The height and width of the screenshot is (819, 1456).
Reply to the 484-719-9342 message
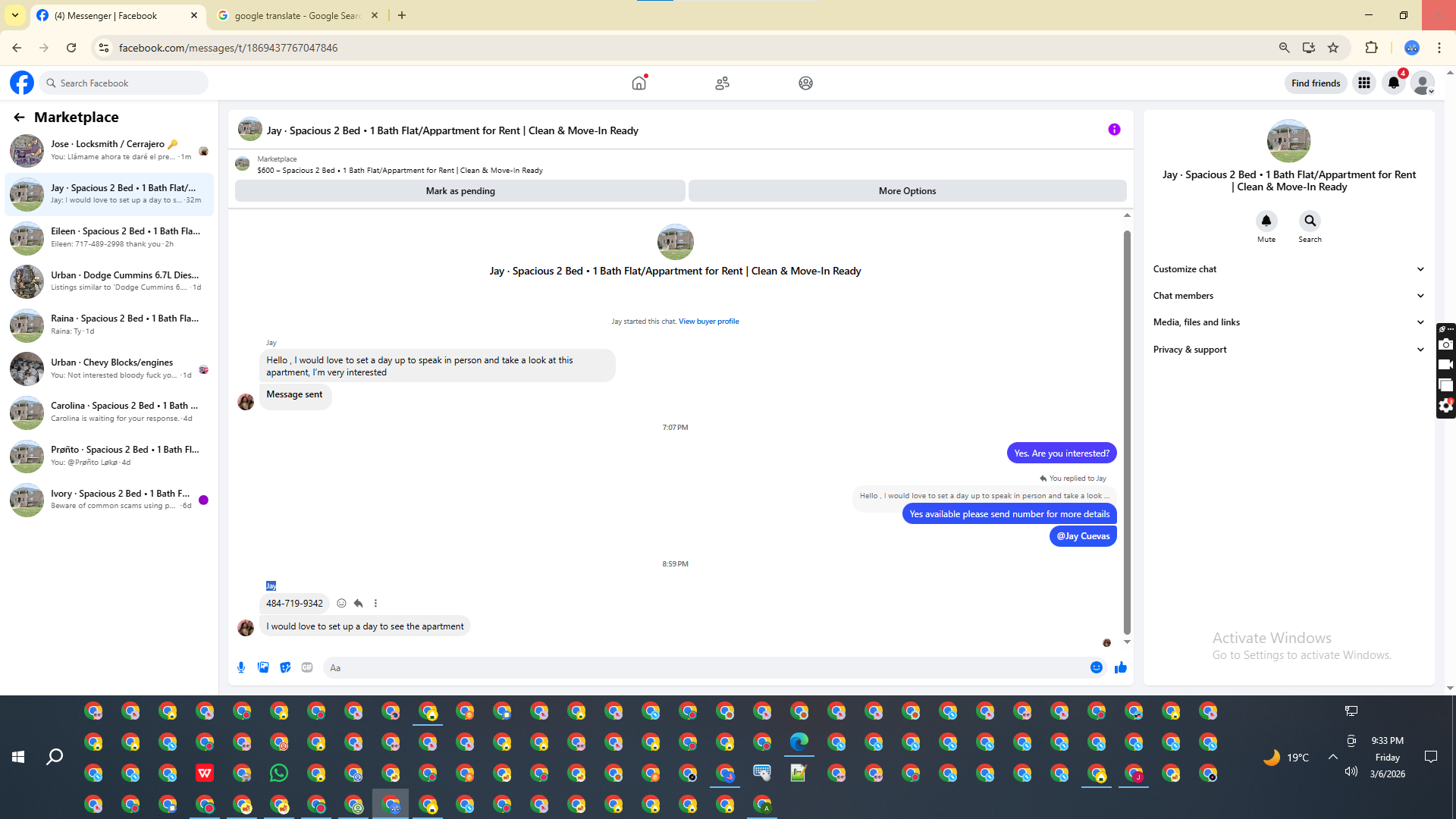pos(358,604)
